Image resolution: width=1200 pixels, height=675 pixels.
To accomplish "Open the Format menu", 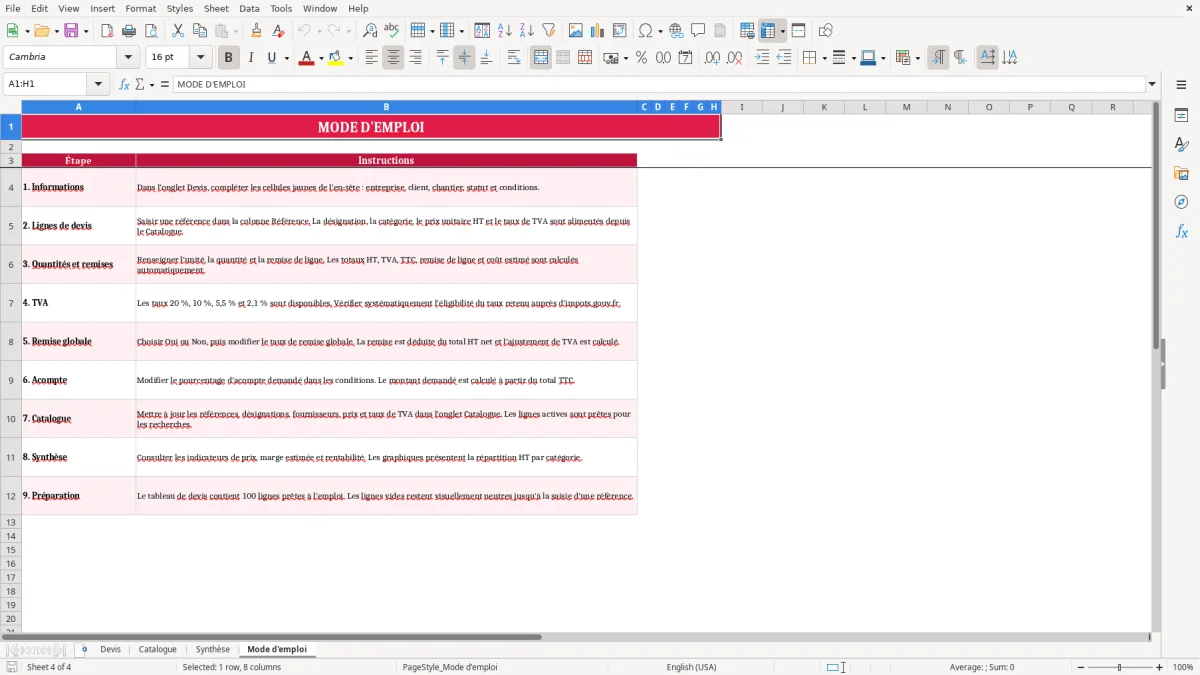I will point(141,8).
